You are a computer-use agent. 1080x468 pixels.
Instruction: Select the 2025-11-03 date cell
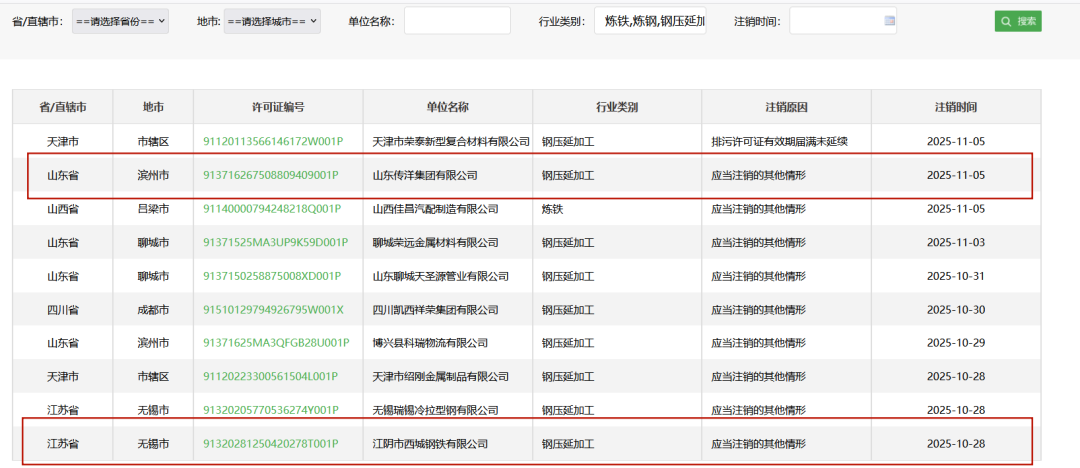point(956,243)
